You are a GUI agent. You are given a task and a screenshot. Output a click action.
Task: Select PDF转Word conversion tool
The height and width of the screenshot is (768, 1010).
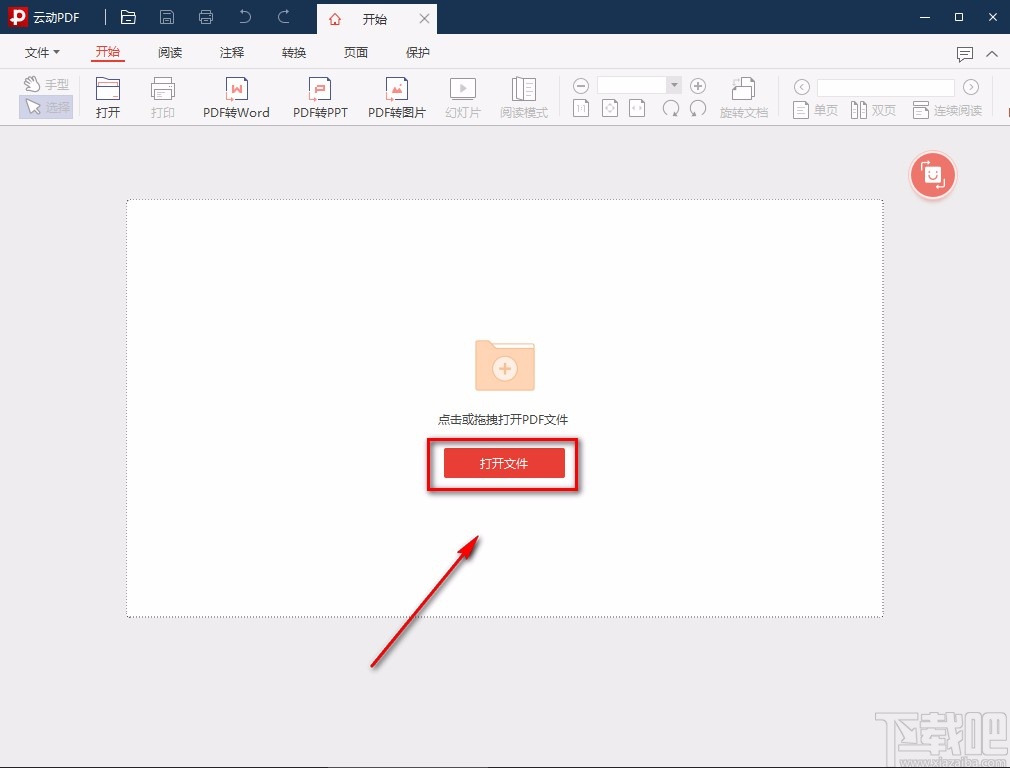(236, 97)
